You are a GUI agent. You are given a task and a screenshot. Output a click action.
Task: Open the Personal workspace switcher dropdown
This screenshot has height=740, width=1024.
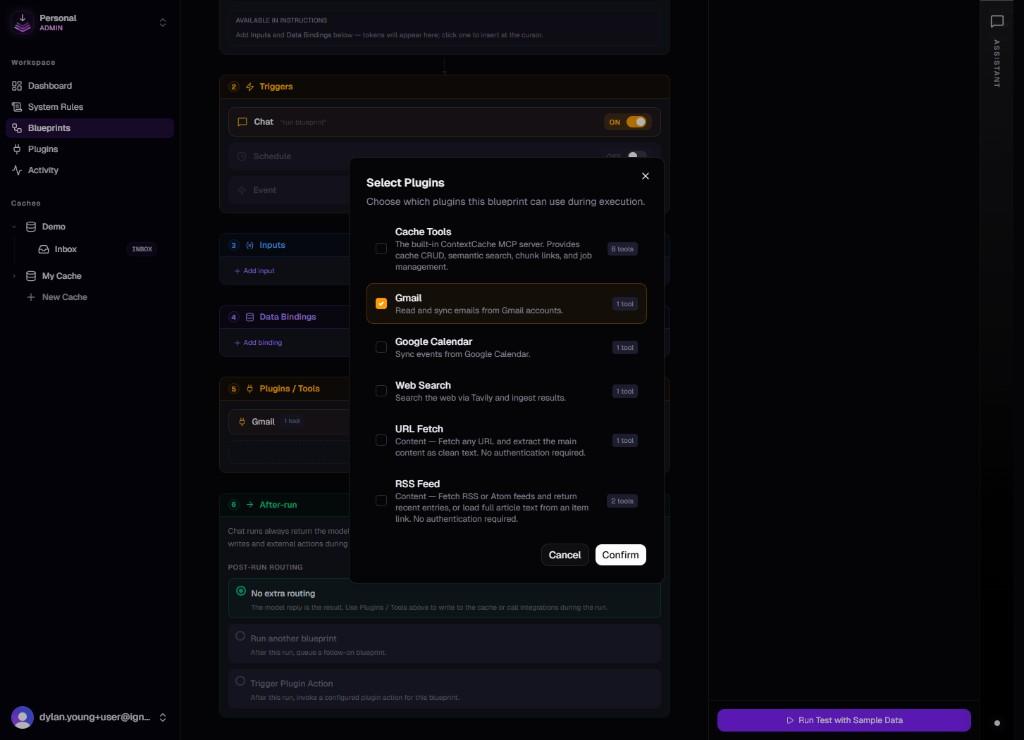[163, 22]
